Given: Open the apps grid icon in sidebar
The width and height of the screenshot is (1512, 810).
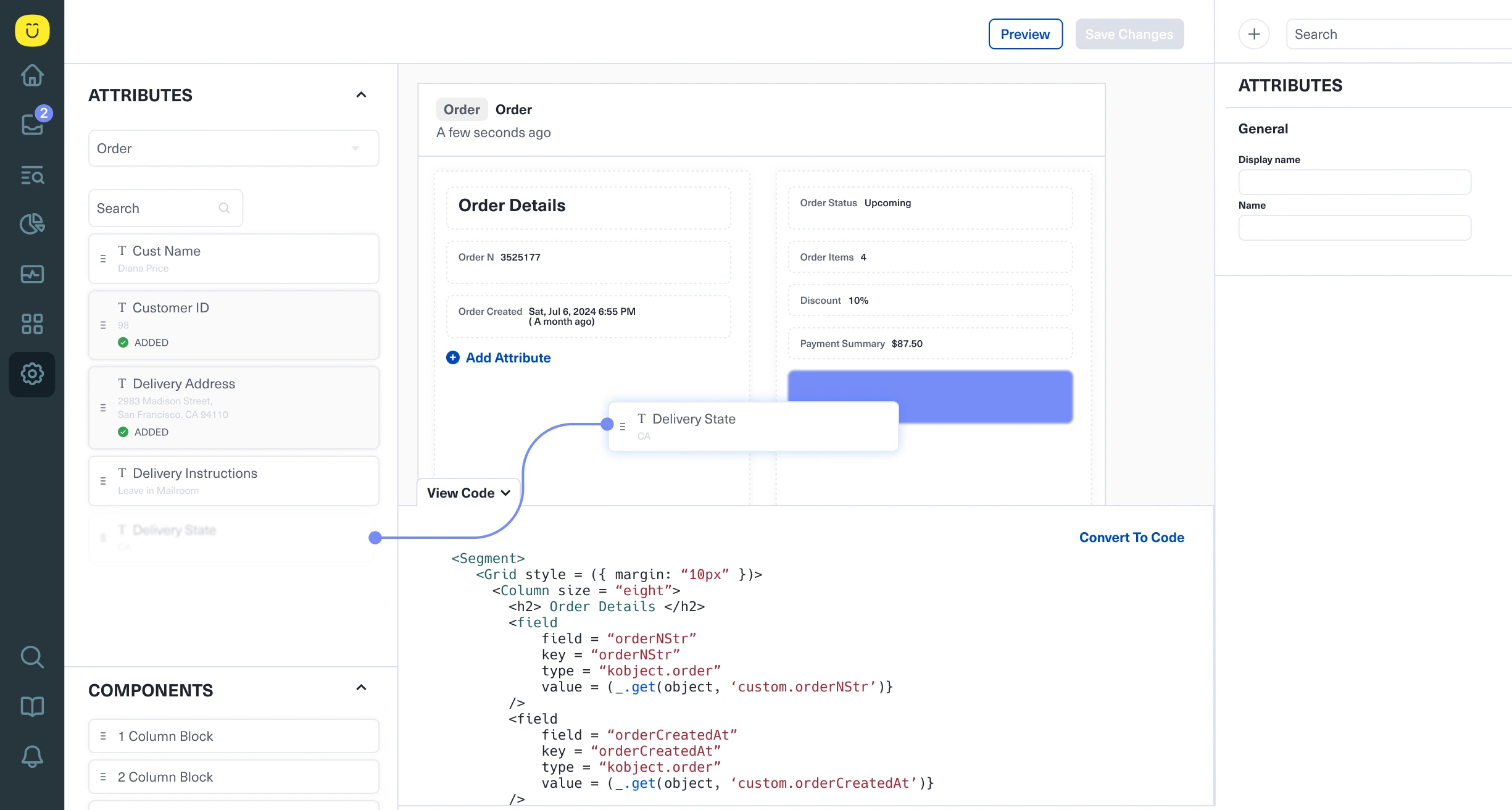Looking at the screenshot, I should [x=32, y=324].
